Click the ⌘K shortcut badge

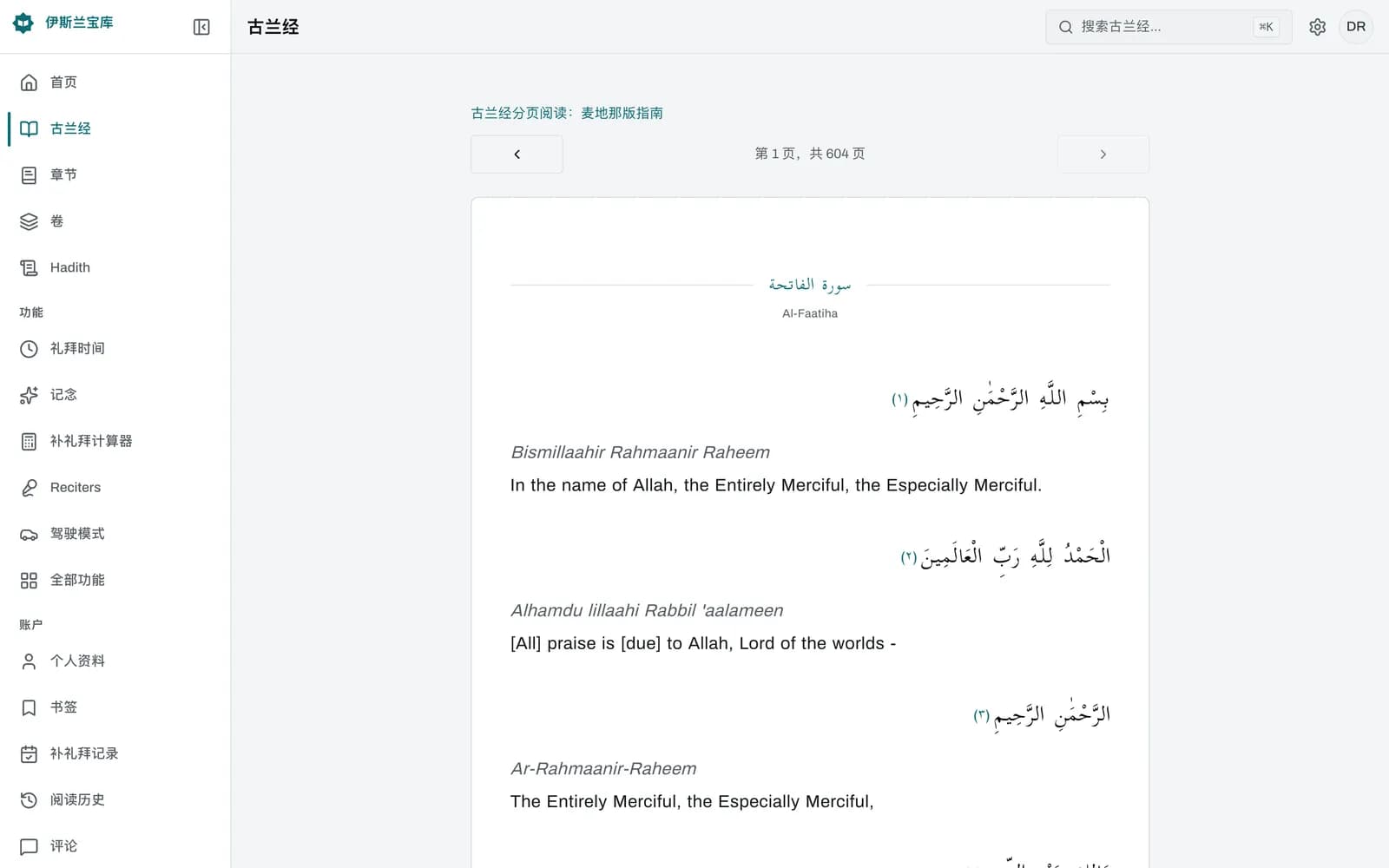click(x=1266, y=27)
